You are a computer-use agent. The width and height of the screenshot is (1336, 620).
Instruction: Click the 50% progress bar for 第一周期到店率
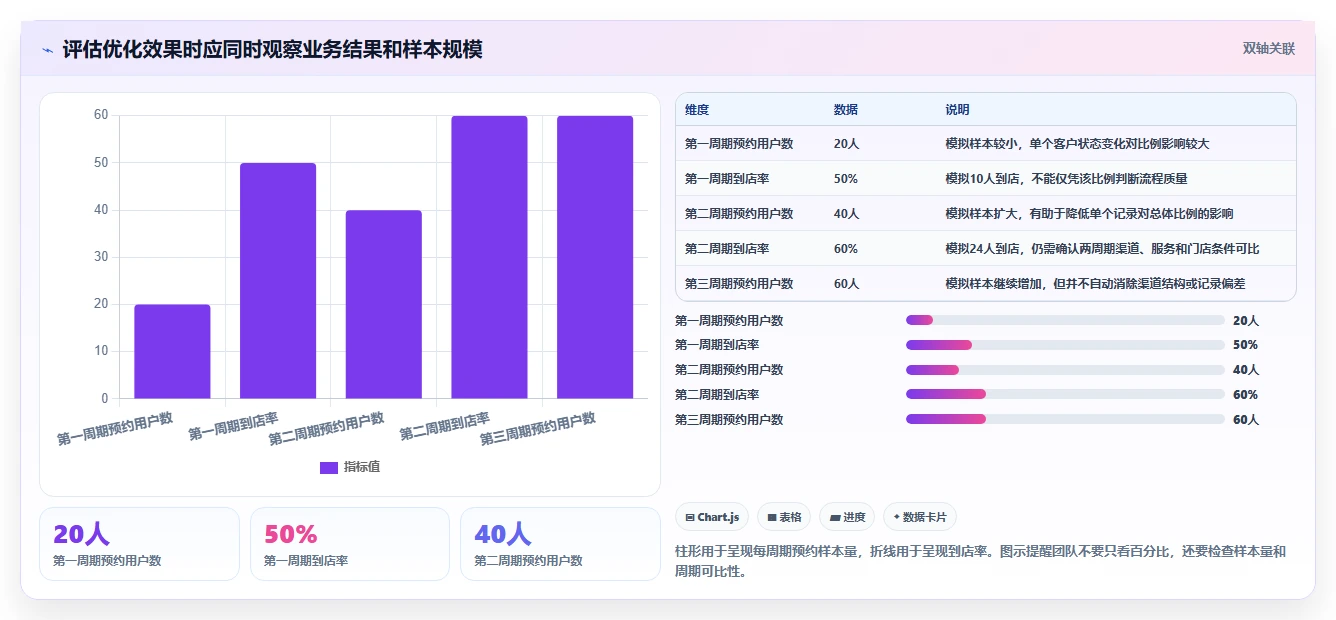(1065, 345)
